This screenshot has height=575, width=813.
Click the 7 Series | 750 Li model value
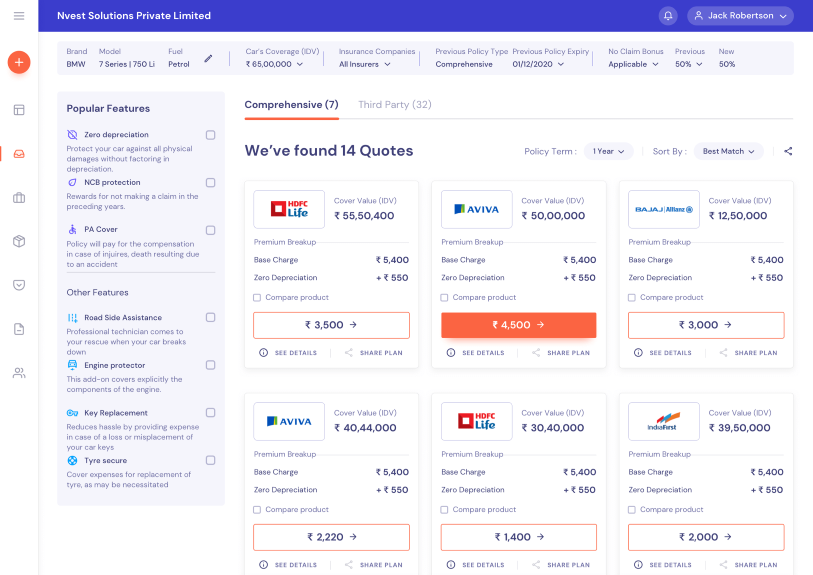(x=127, y=64)
